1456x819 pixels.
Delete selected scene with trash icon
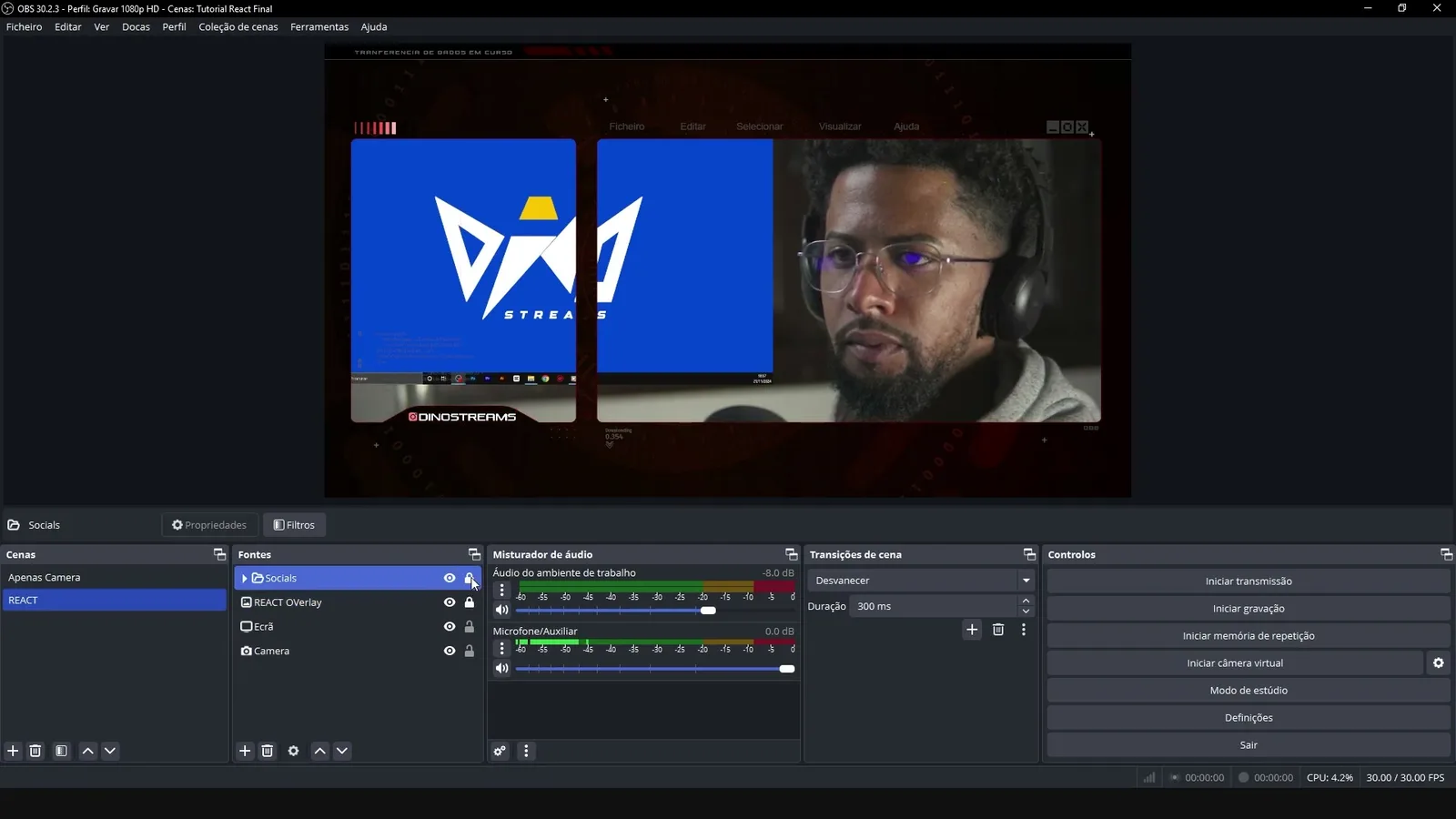coord(35,751)
